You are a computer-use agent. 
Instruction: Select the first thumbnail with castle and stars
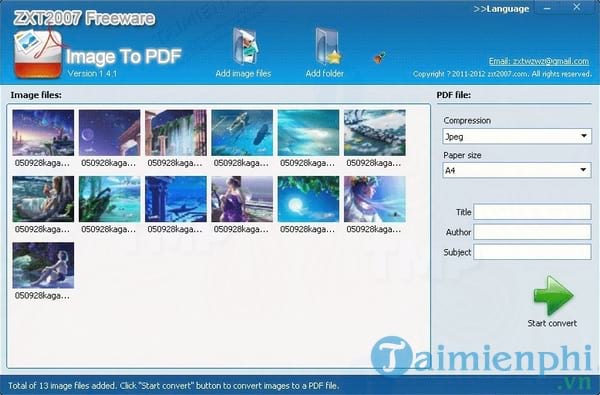pos(43,133)
